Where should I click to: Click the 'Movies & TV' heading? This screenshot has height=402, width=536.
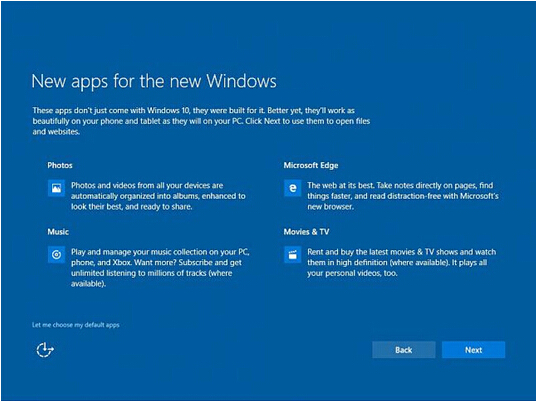(306, 232)
